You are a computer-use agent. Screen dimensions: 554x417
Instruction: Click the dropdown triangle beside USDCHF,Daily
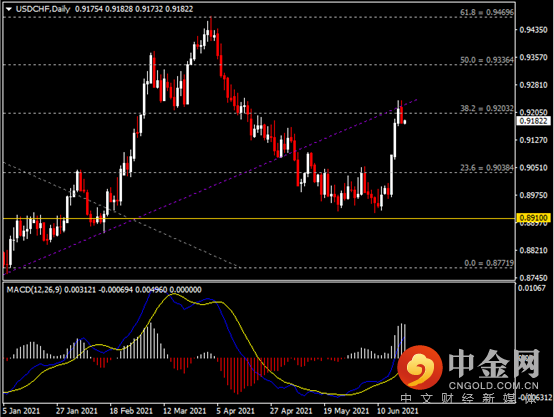coord(8,9)
